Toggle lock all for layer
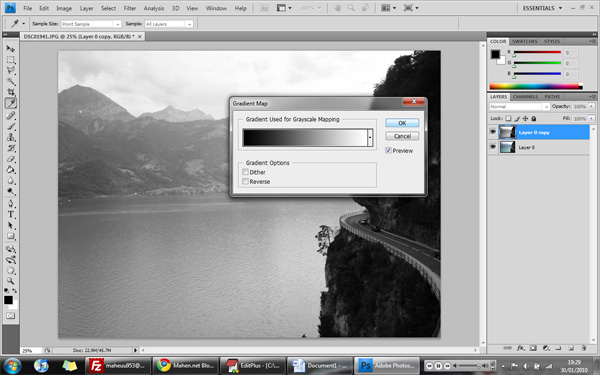Image resolution: width=600 pixels, height=375 pixels. click(x=533, y=119)
